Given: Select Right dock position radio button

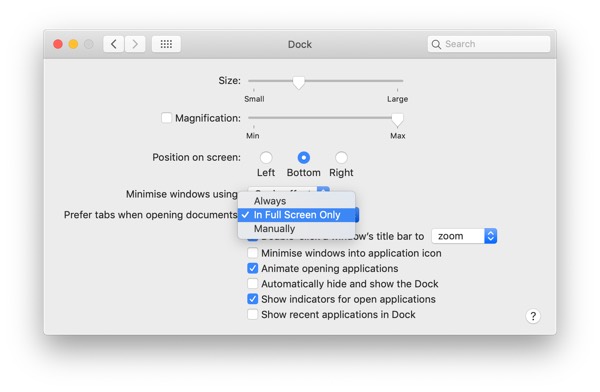Looking at the screenshot, I should [x=341, y=158].
